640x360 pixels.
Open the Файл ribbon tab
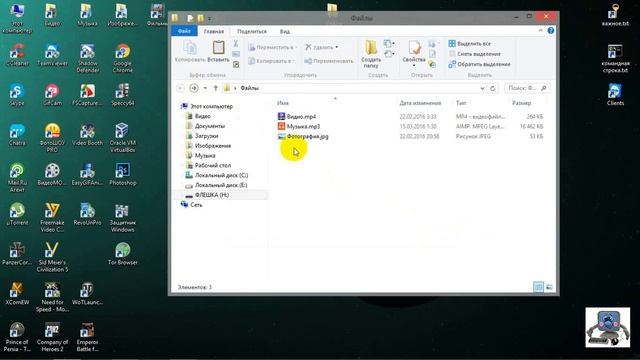point(184,31)
